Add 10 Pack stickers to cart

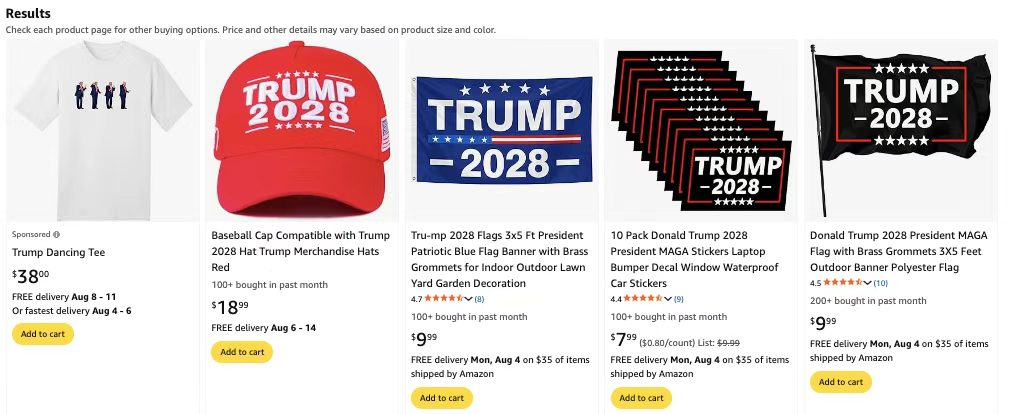641,398
